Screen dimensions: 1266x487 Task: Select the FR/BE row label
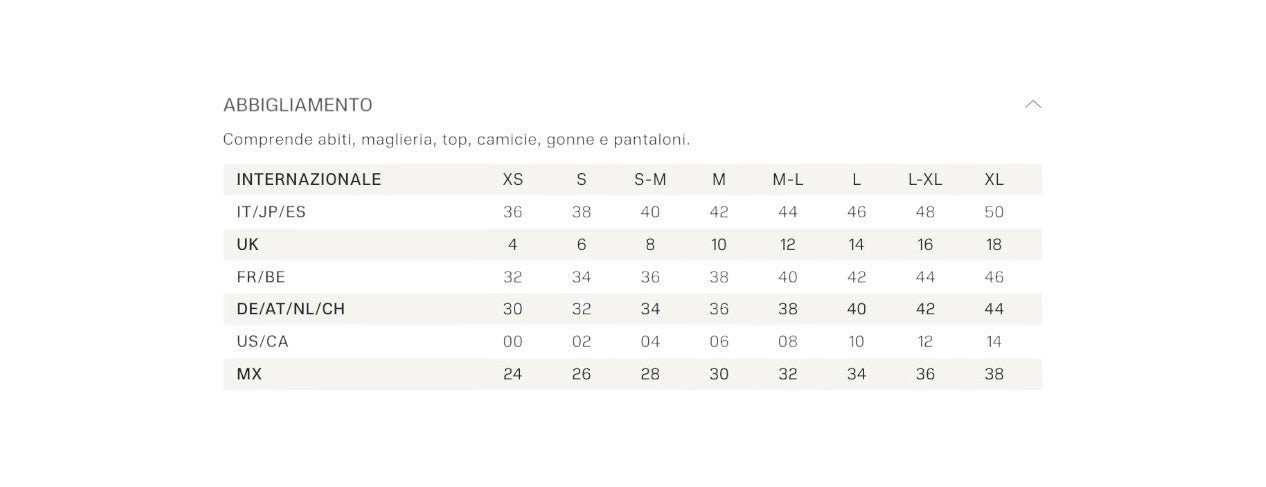point(261,277)
